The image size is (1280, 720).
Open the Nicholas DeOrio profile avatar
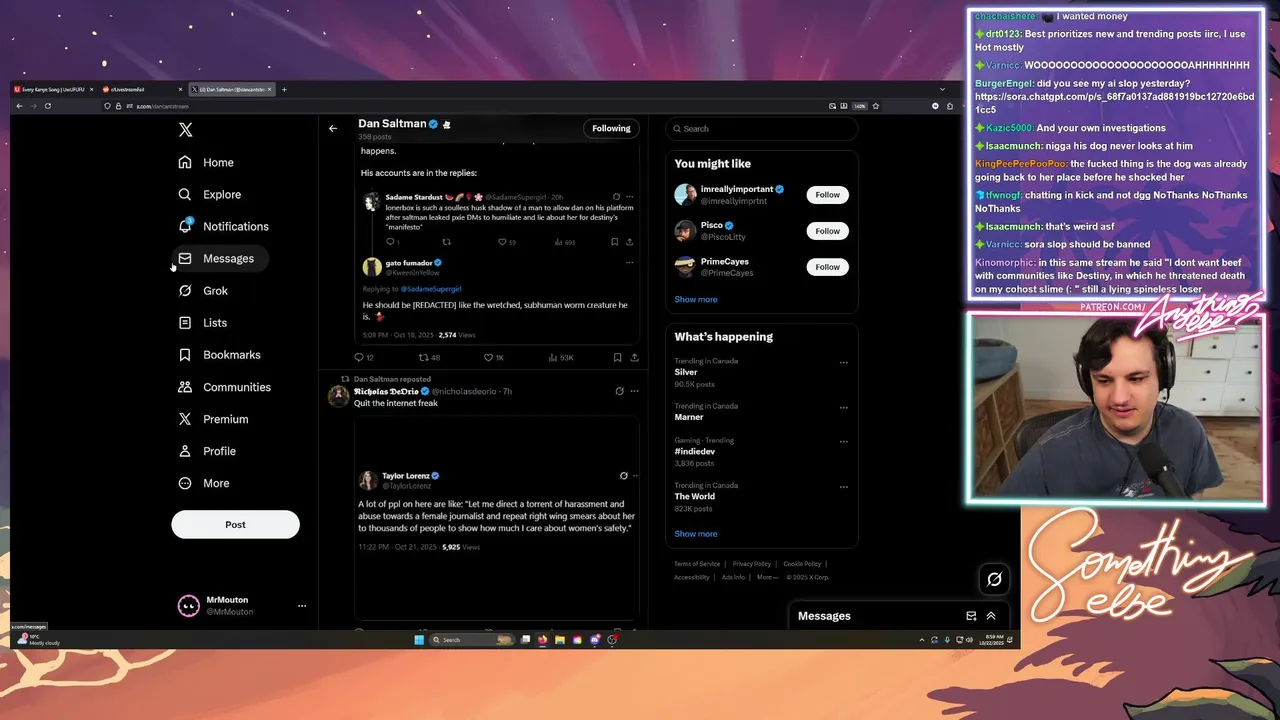338,396
